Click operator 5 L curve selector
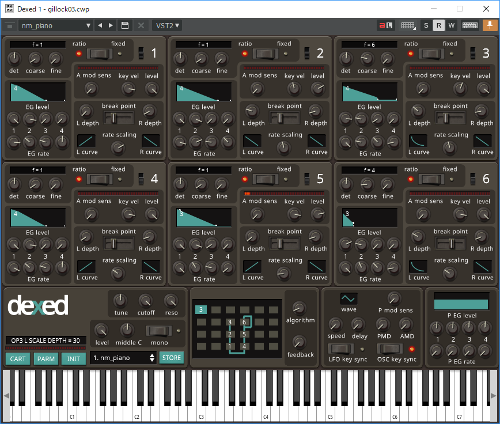The height and width of the screenshot is (424, 500). tap(252, 266)
